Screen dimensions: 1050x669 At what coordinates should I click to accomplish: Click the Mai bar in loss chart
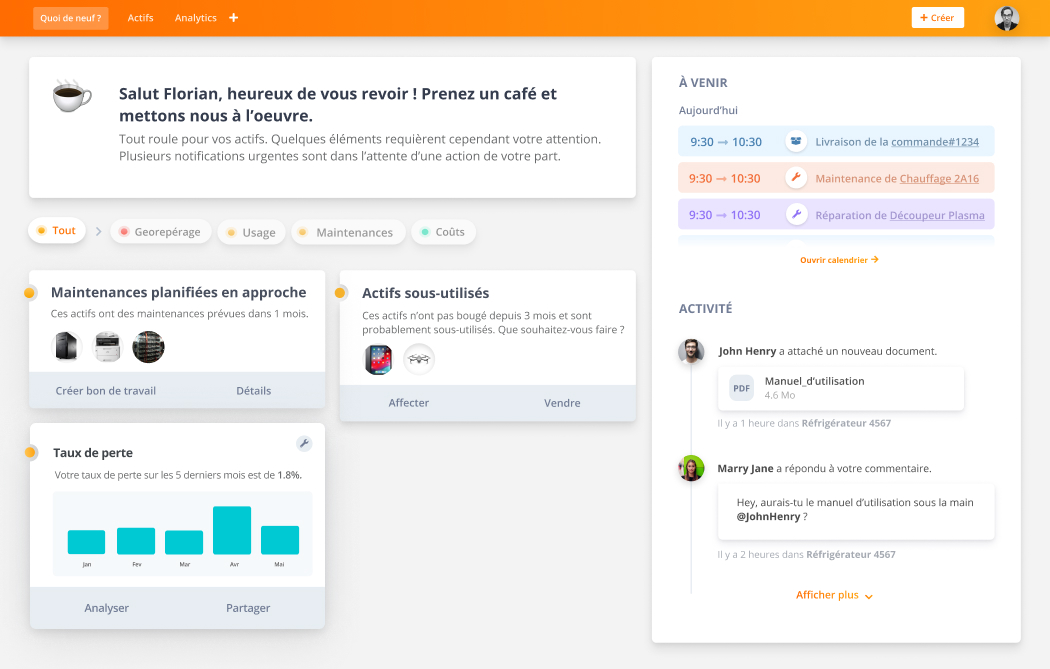[280, 540]
